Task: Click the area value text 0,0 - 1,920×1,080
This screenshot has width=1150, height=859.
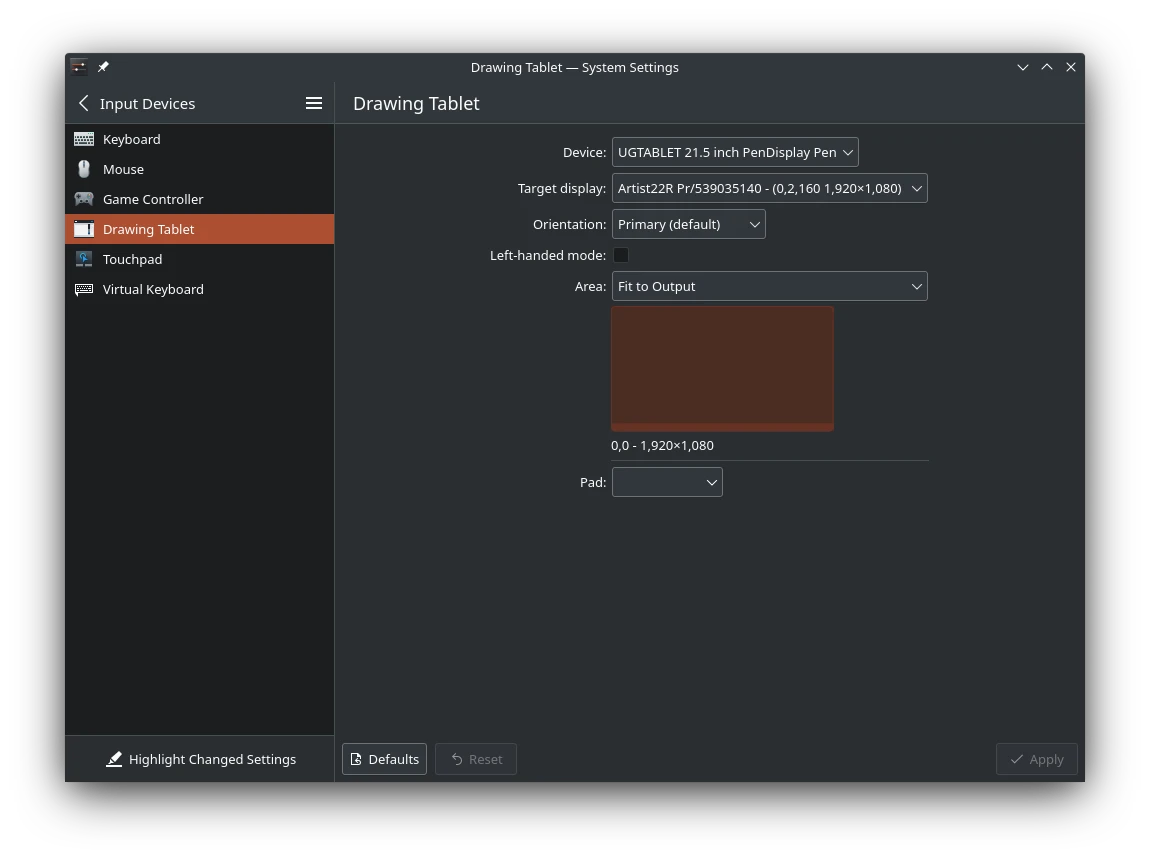Action: pos(662,445)
